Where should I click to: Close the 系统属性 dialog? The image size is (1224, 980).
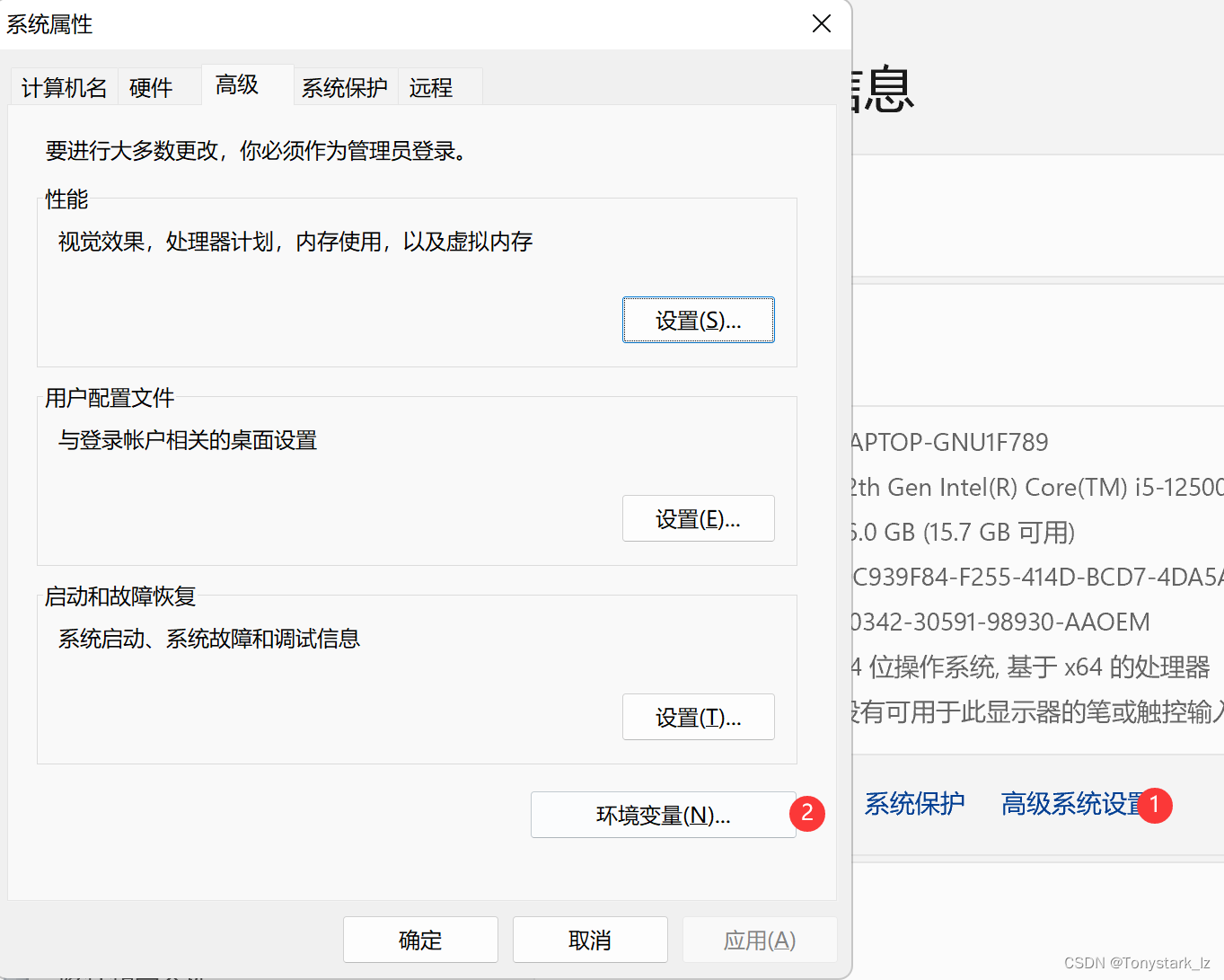point(822,24)
